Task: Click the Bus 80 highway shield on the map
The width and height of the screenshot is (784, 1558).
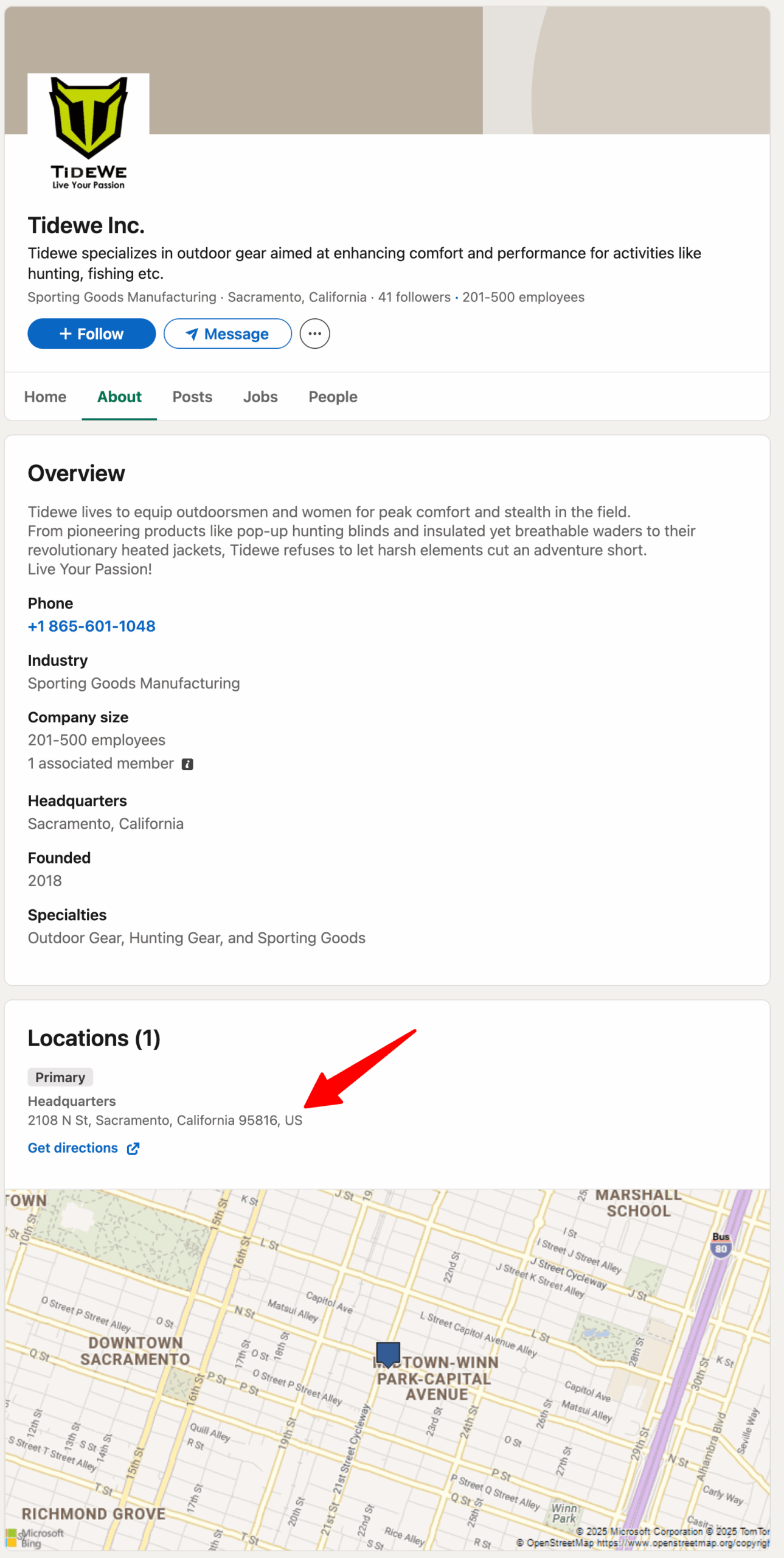Action: [720, 1244]
